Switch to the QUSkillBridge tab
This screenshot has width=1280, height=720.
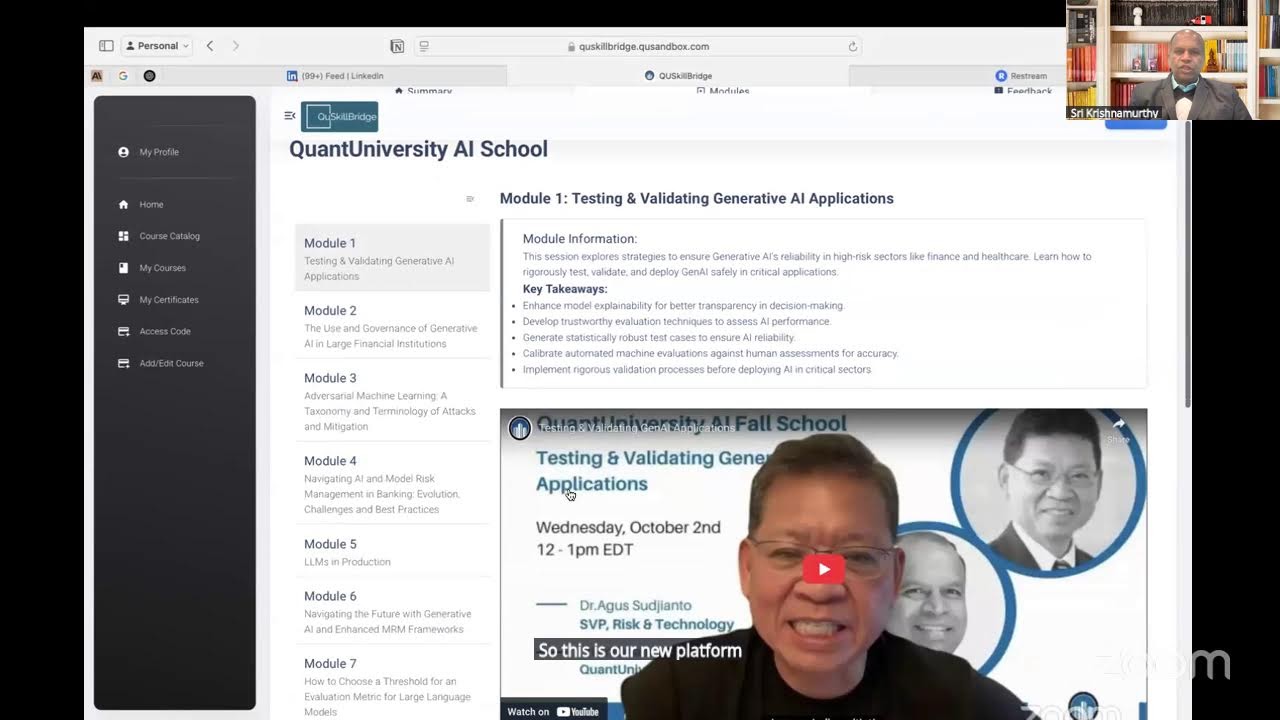(678, 75)
